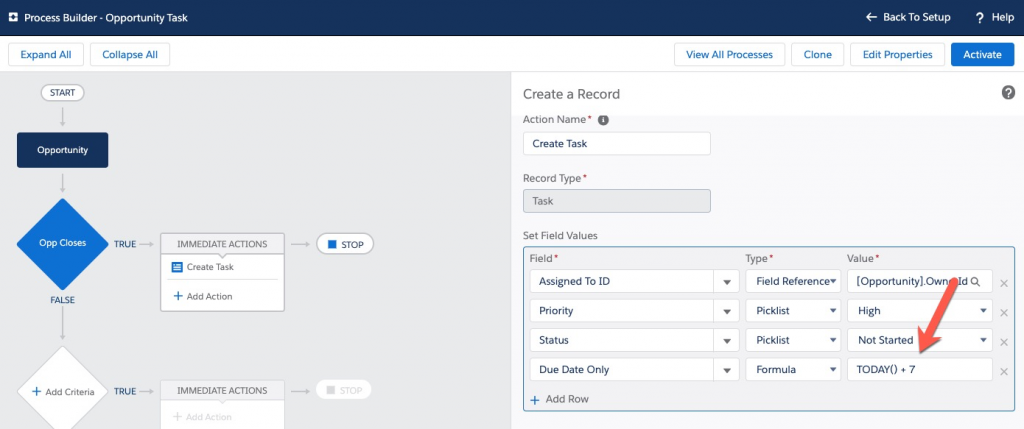This screenshot has height=429, width=1024.
Task: Click the help question mark icon in panel
Action: point(1008,93)
